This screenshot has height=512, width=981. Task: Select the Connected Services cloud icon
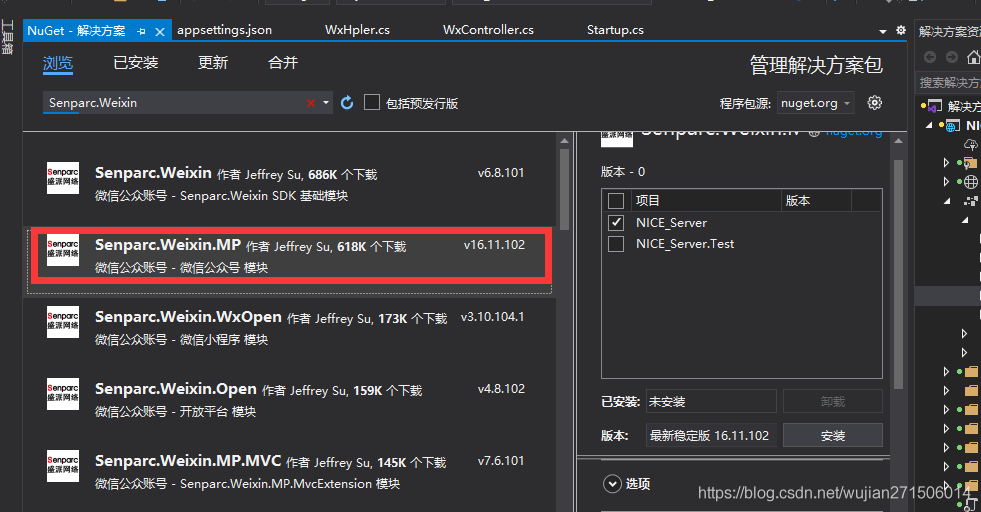pos(970,145)
